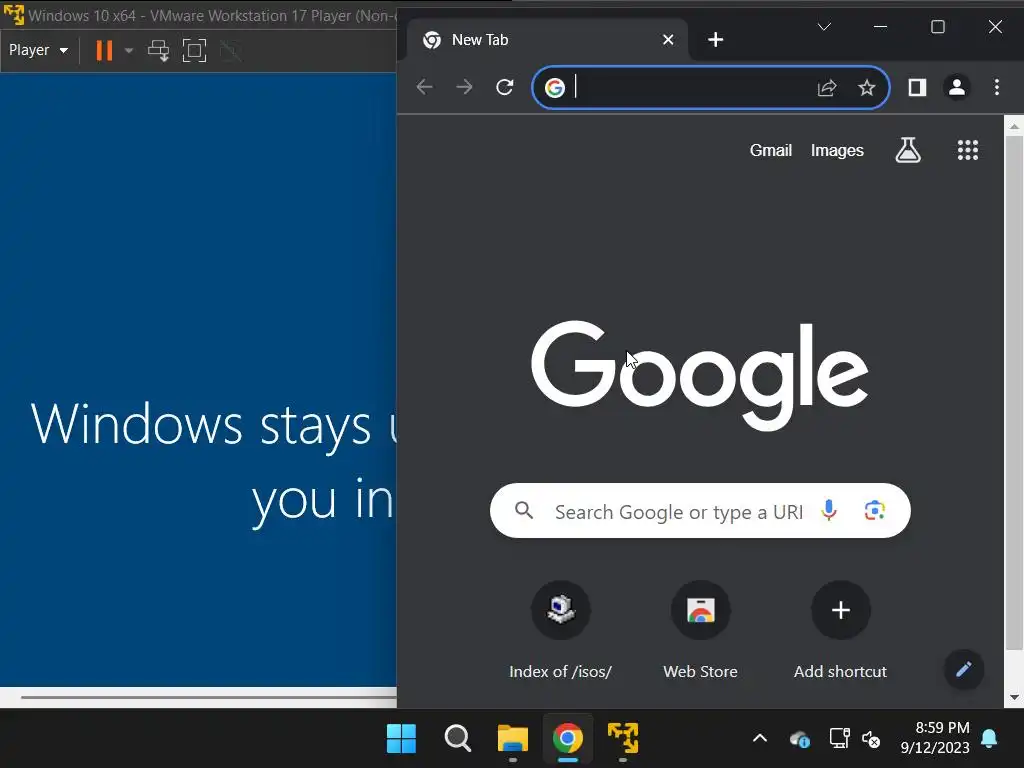Viewport: 1024px width, 768px height.
Task: Close the Chrome window
Action: coord(995,27)
